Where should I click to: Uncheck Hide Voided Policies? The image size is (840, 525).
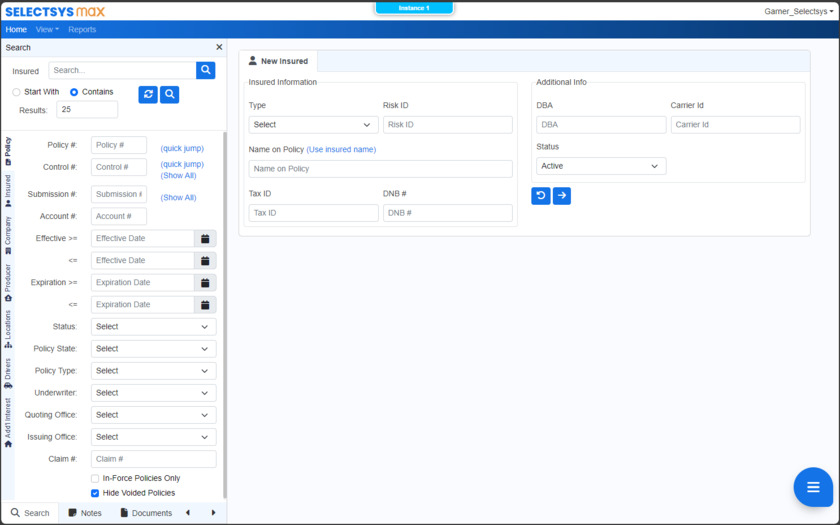(95, 493)
